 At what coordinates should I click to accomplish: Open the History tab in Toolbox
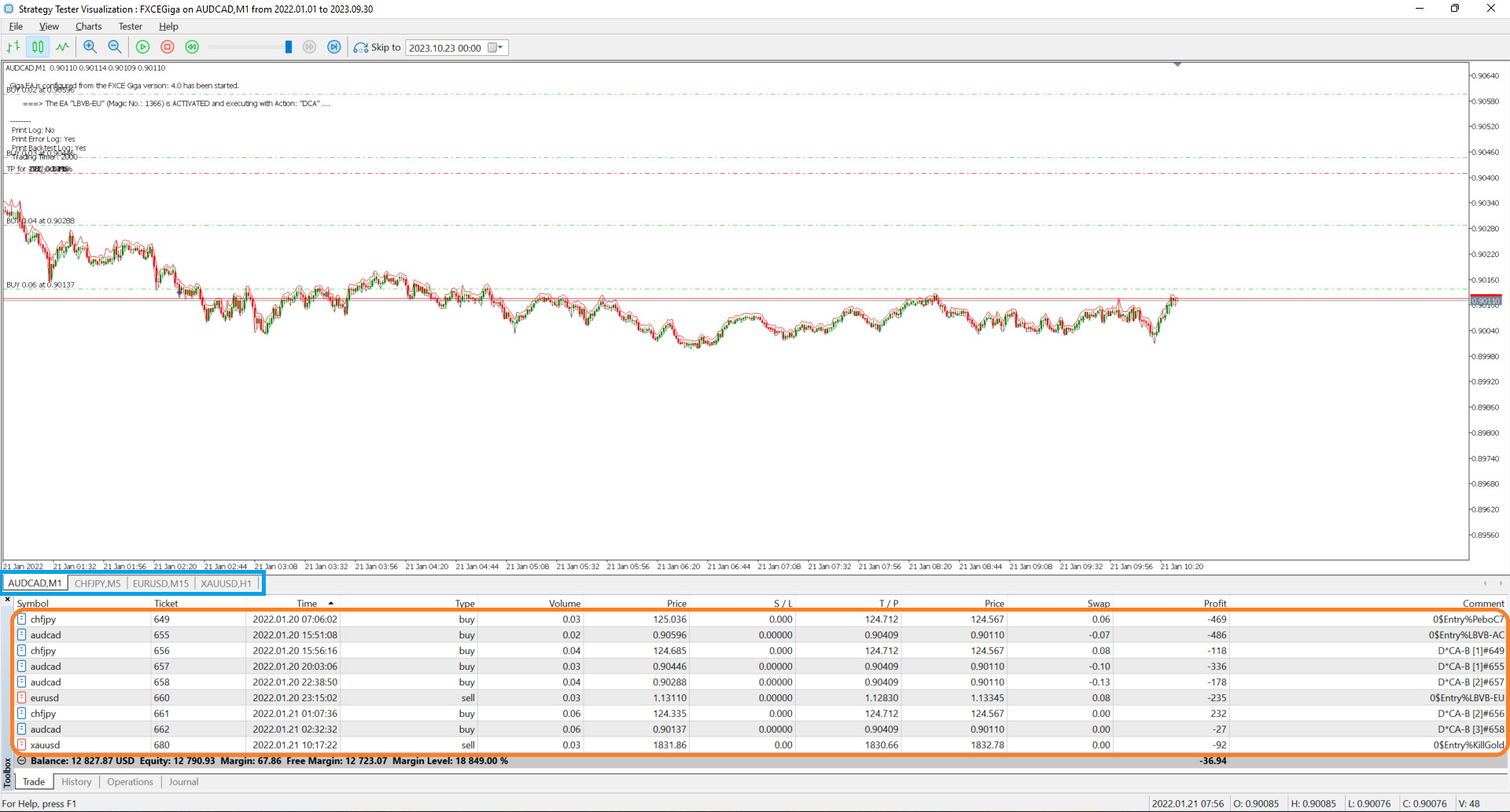[76, 781]
